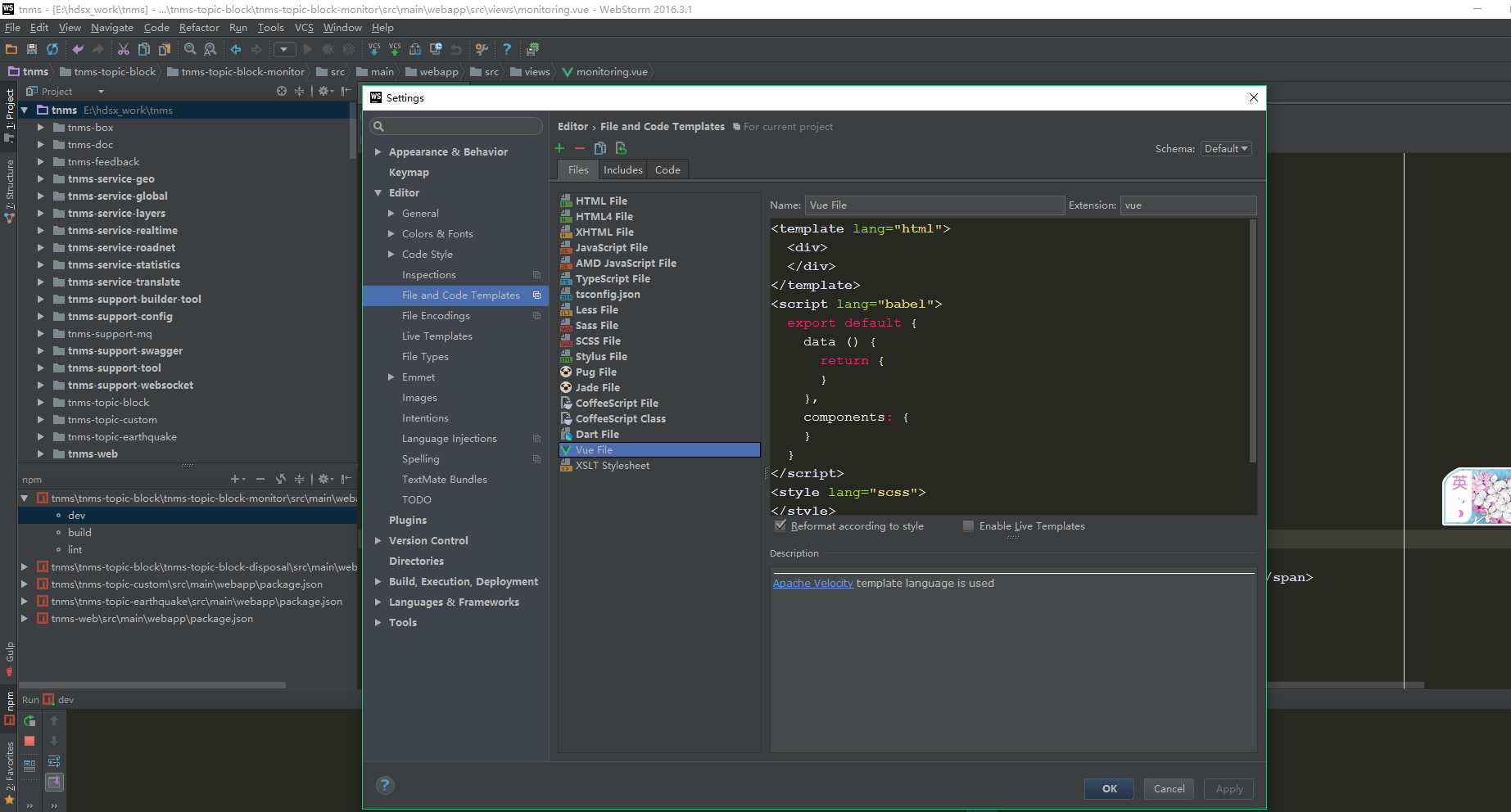
Task: Click the soft-wrap icon in Run panel
Action: coord(54,761)
